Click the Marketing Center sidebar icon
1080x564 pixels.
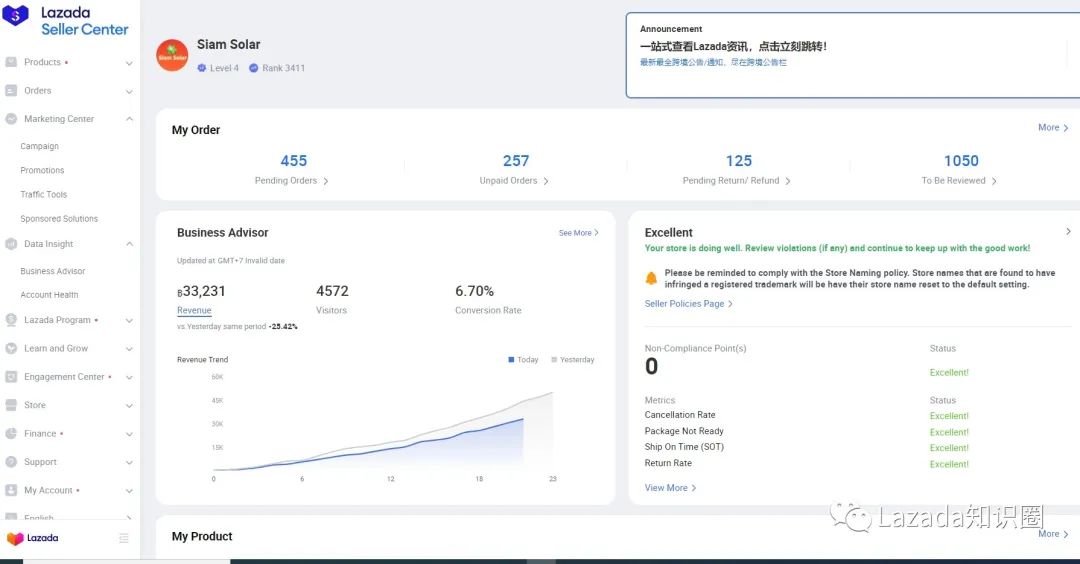click(11, 118)
